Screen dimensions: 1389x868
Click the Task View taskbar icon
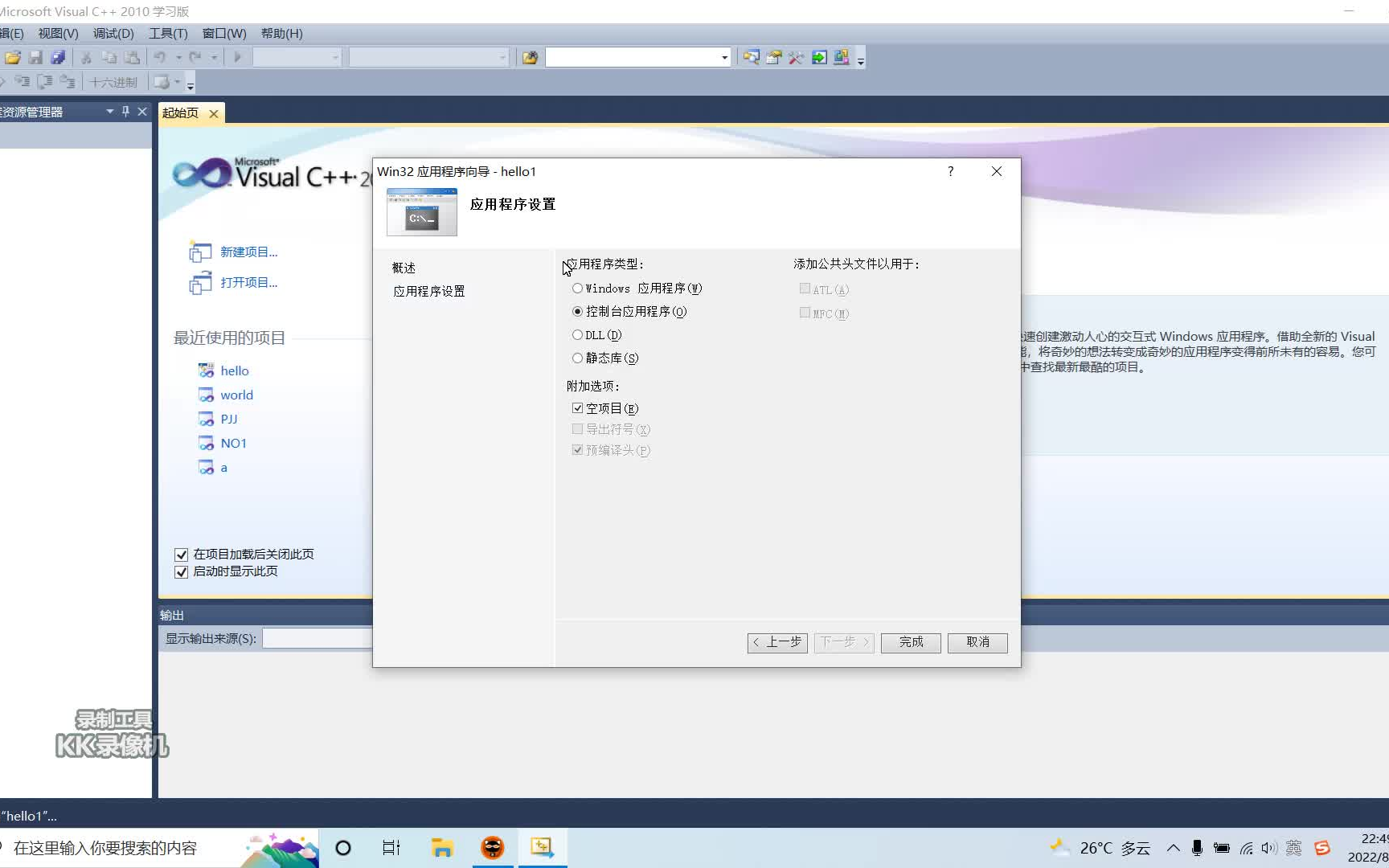coord(391,848)
